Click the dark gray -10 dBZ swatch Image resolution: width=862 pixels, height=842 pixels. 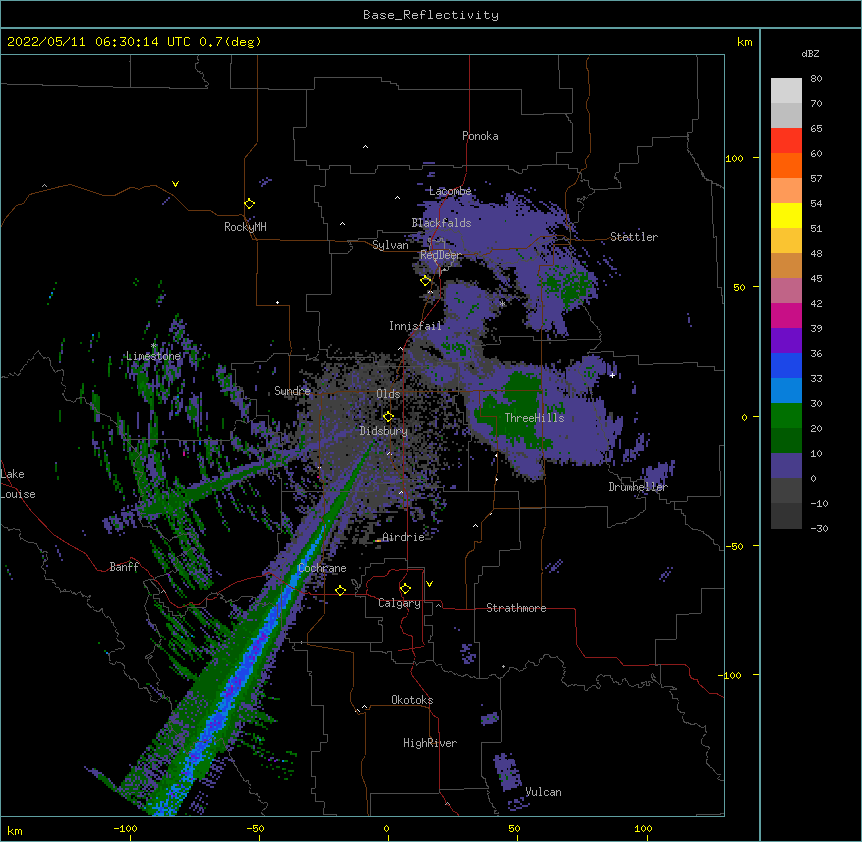coord(786,516)
